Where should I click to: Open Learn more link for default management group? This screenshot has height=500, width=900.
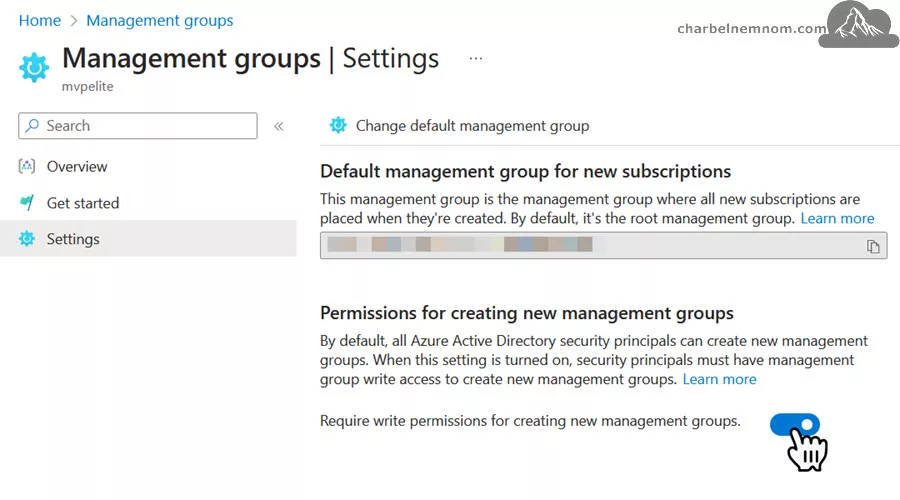pos(837,219)
